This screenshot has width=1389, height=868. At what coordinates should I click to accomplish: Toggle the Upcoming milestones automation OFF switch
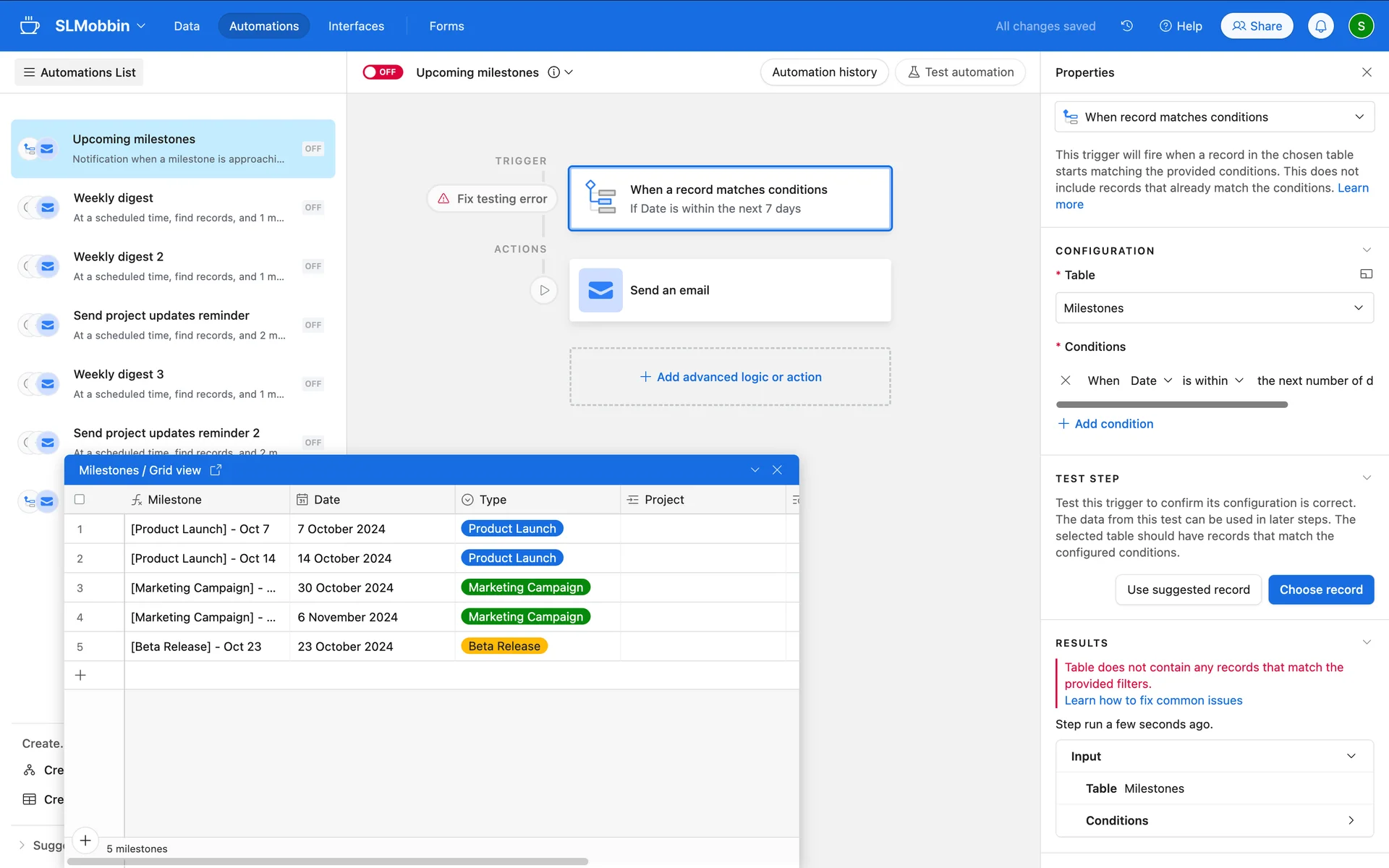(383, 72)
